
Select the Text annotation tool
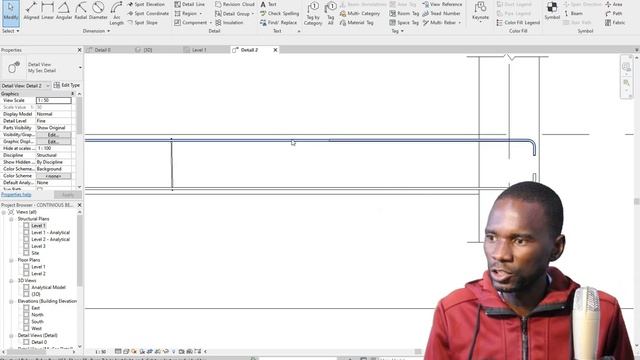[268, 4]
